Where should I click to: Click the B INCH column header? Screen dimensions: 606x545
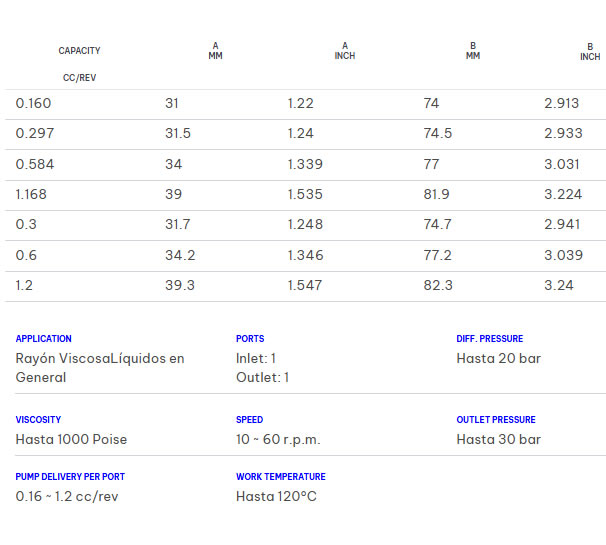coord(590,51)
